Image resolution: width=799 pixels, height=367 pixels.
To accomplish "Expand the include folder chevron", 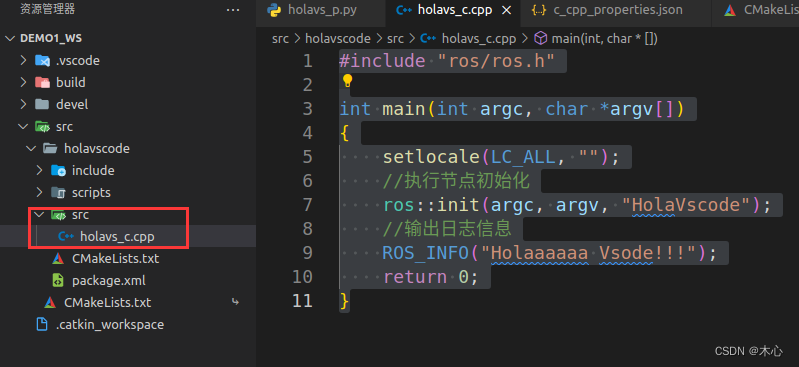I will (x=39, y=171).
